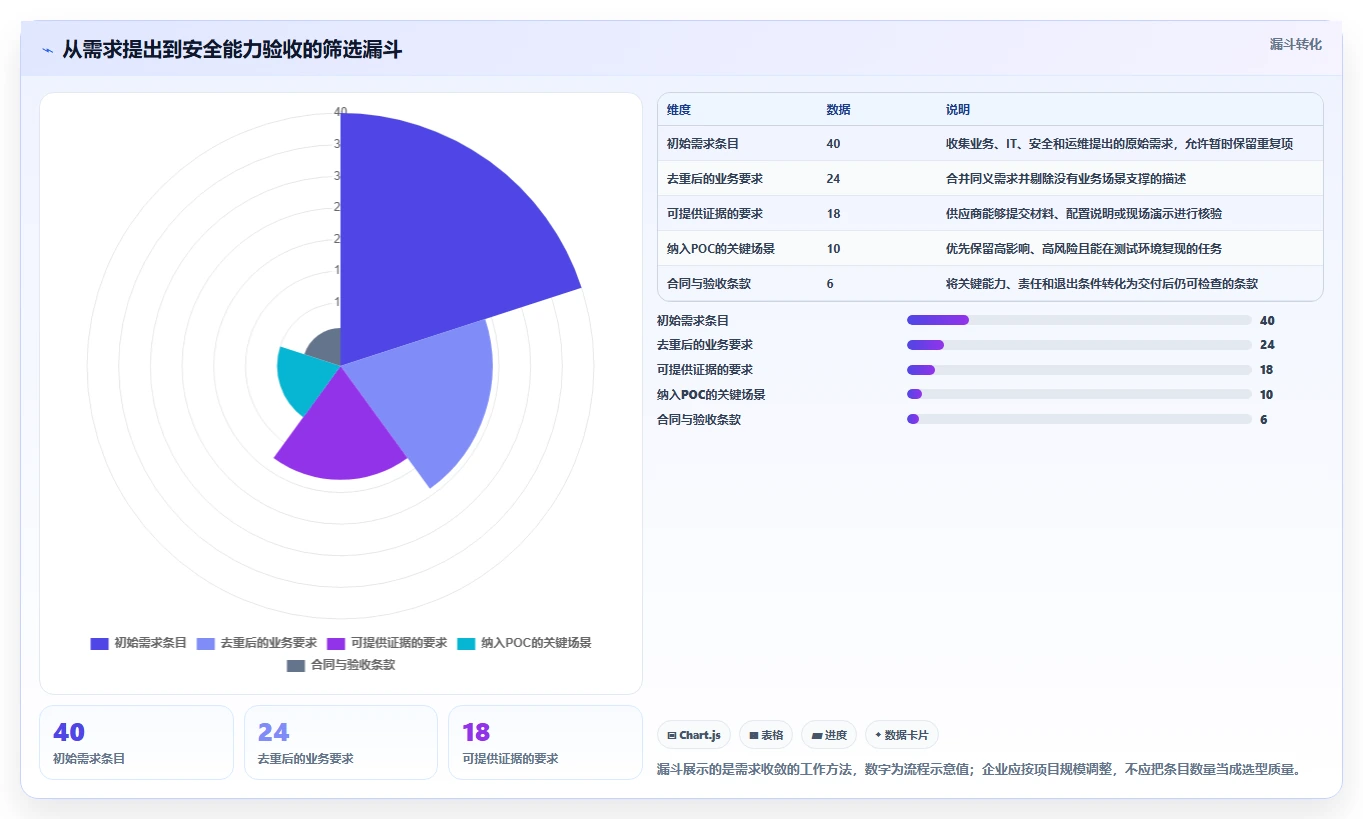Click the 漏斗转化 tag in the header
The width and height of the screenshot is (1363, 819).
(1295, 44)
